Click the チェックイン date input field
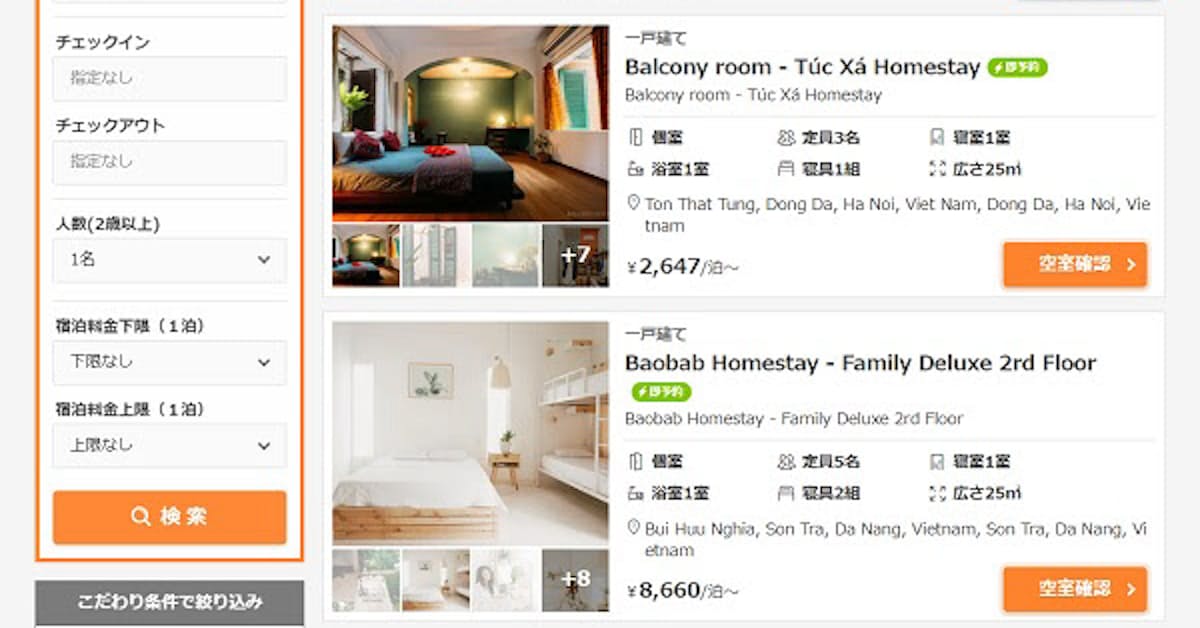Screen dimensions: 1200x628 tap(170, 78)
